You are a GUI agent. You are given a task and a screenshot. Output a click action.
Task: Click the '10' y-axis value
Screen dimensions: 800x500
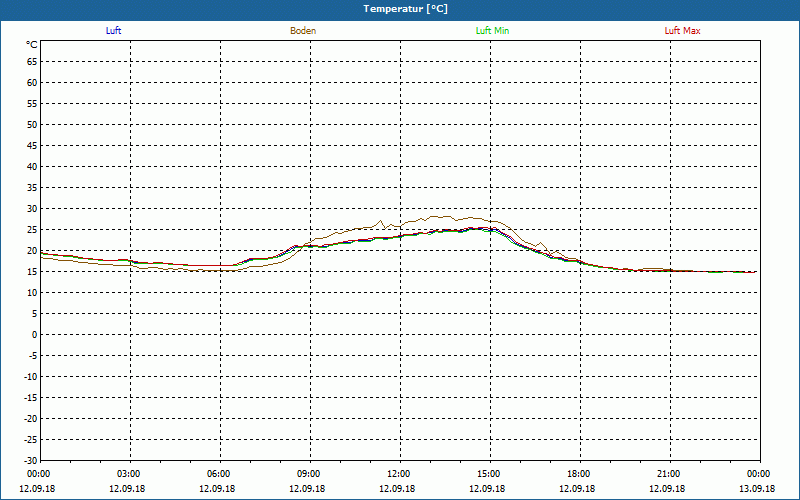(x=32, y=292)
